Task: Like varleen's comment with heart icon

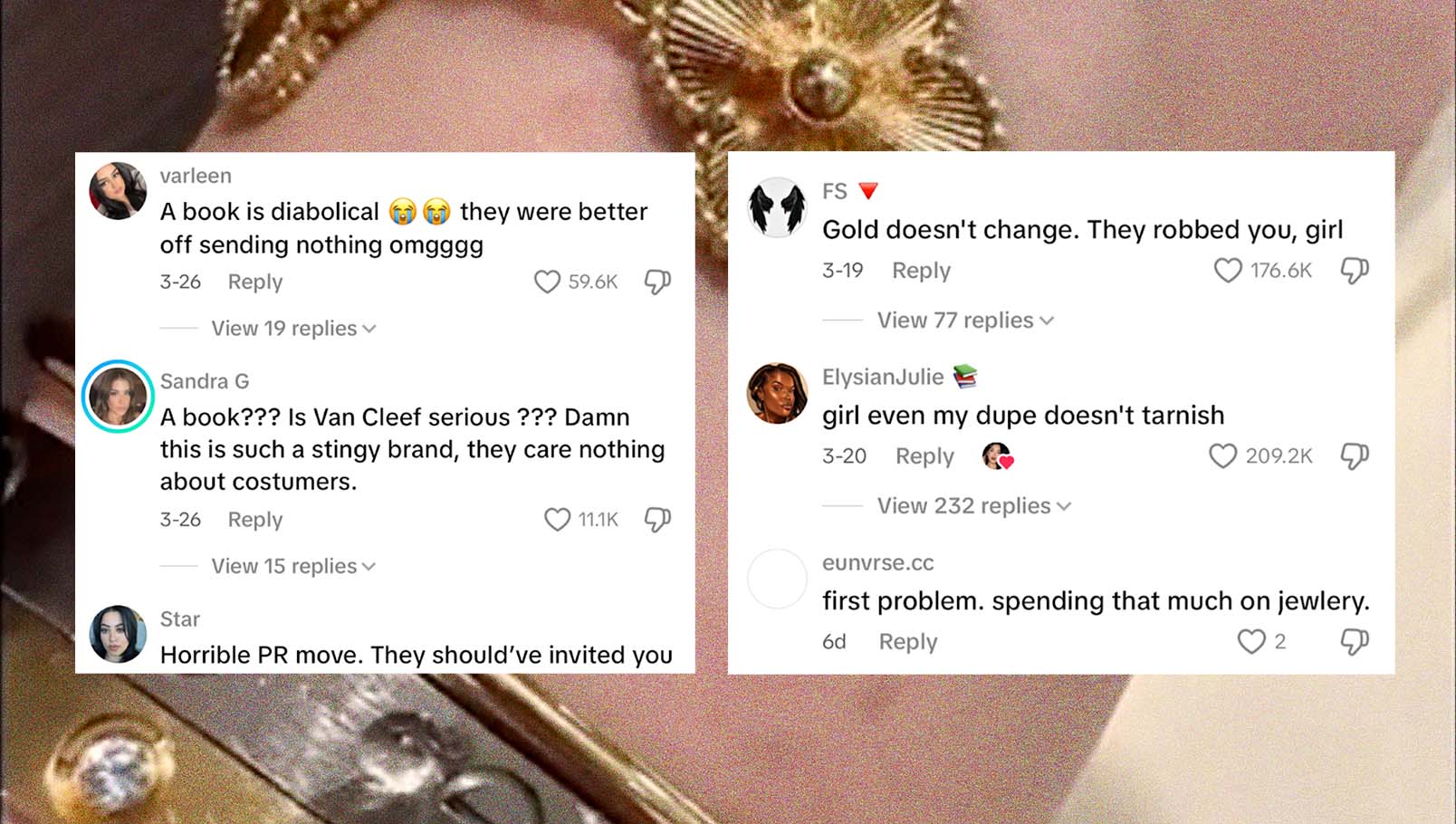Action: pyautogui.click(x=547, y=282)
